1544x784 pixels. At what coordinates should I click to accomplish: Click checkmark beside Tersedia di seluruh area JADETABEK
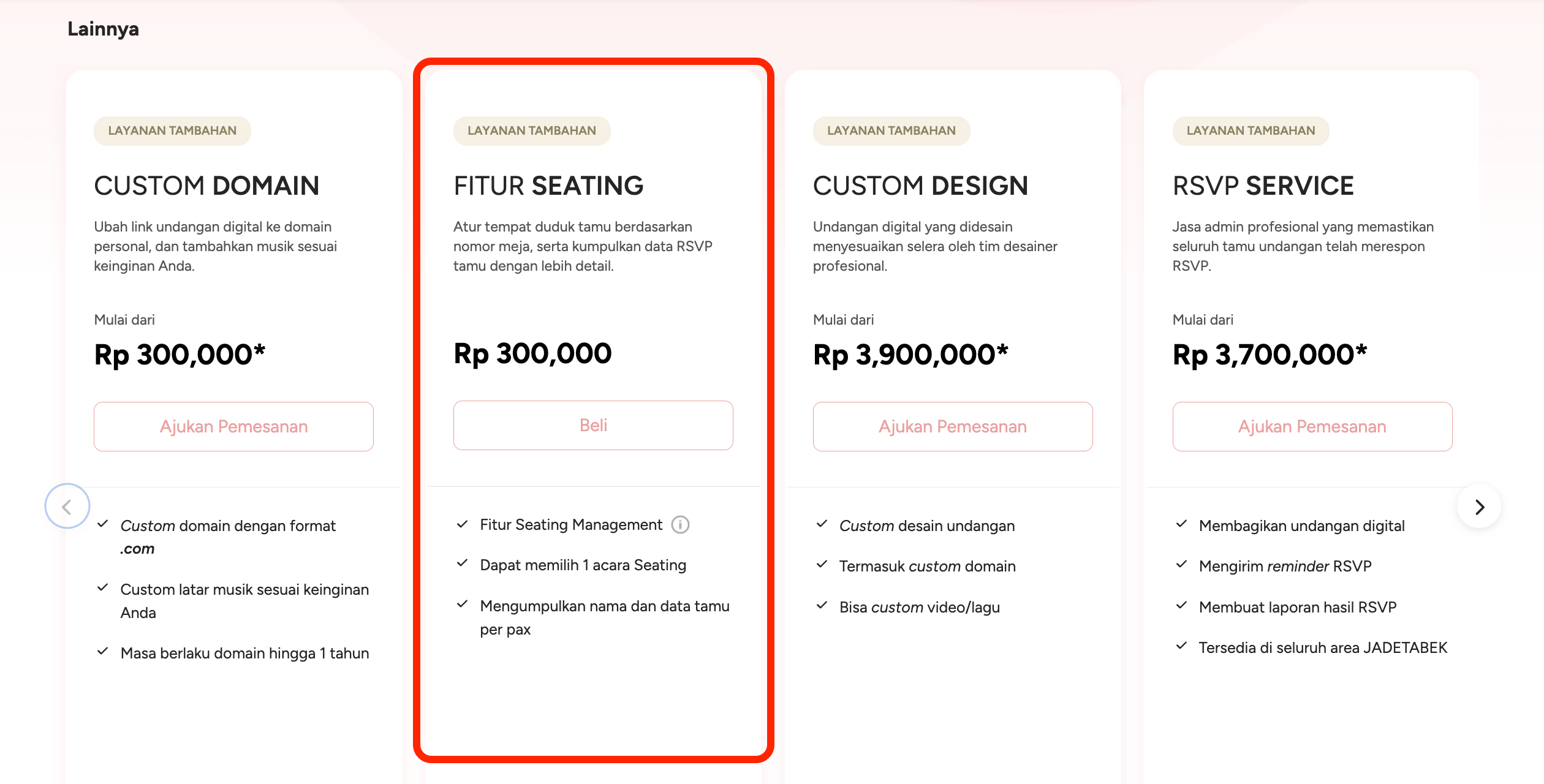[x=1182, y=646]
